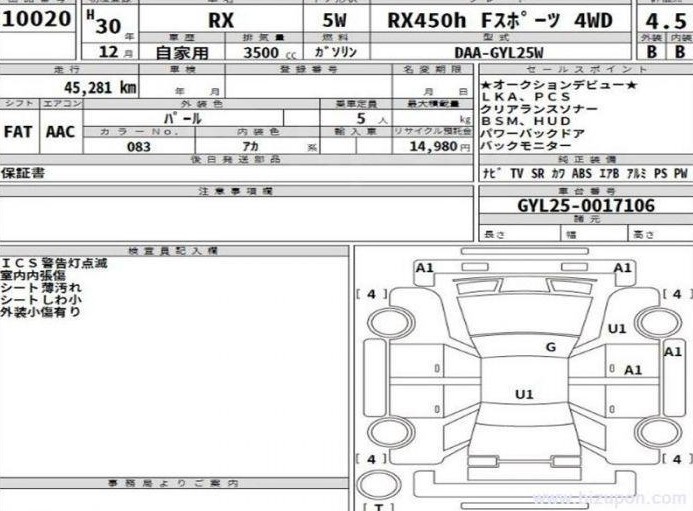
Task: Click the registration month 12 cell
Action: [109, 52]
